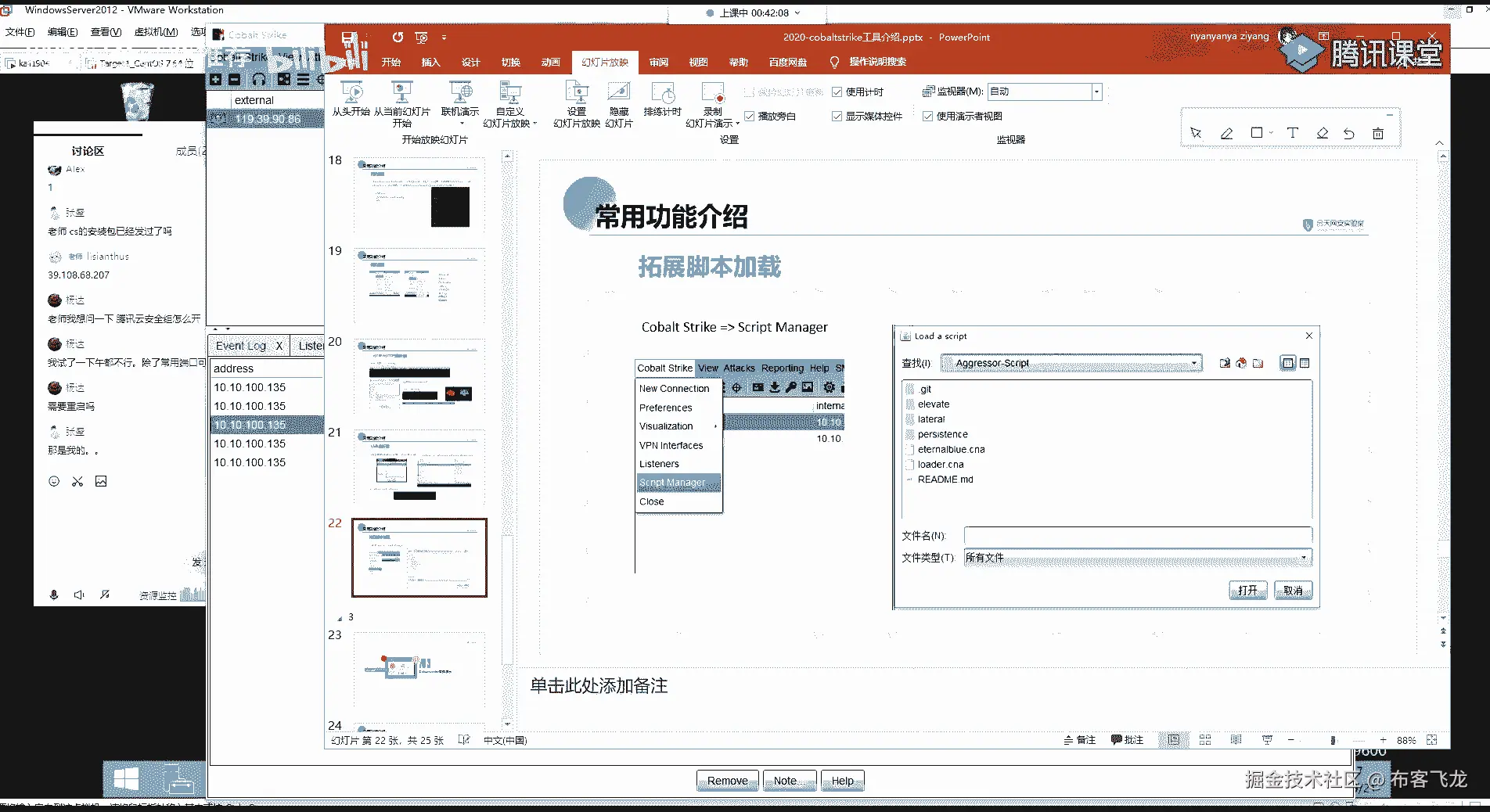Select slide 23 thumbnail

pos(419,670)
